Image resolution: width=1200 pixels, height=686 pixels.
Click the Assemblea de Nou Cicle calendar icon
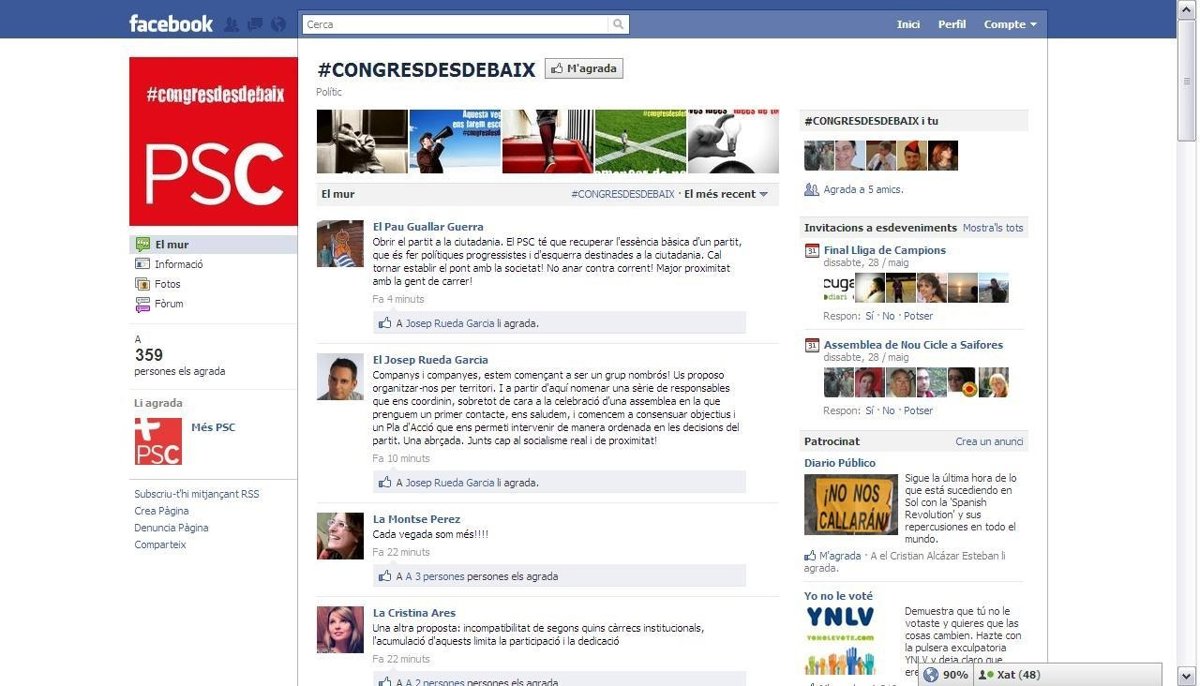812,345
